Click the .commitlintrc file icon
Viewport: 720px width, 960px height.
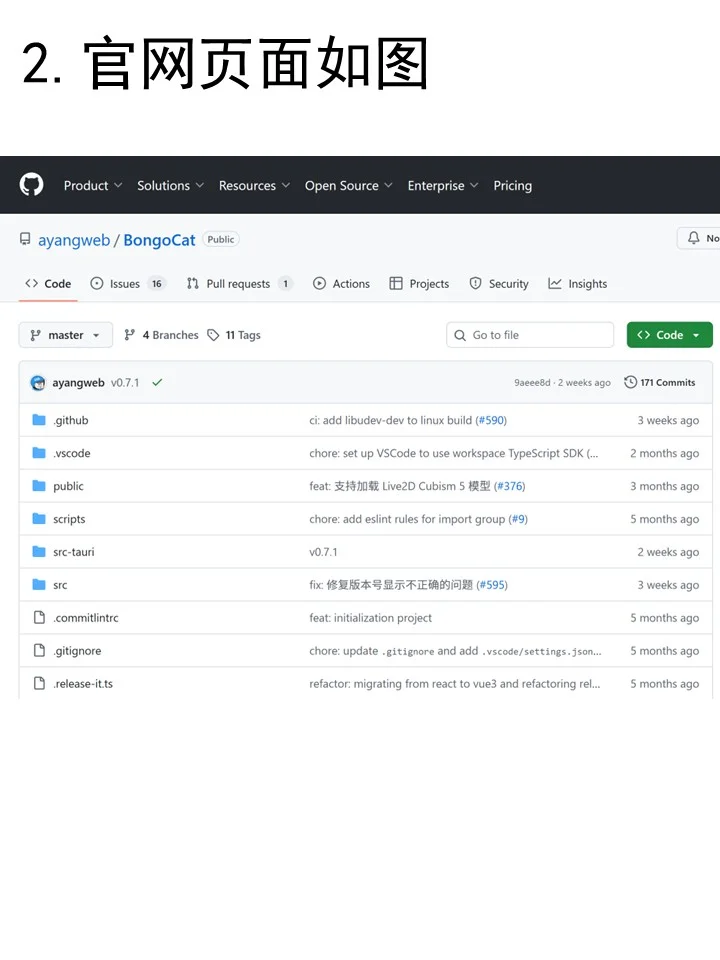point(39,617)
